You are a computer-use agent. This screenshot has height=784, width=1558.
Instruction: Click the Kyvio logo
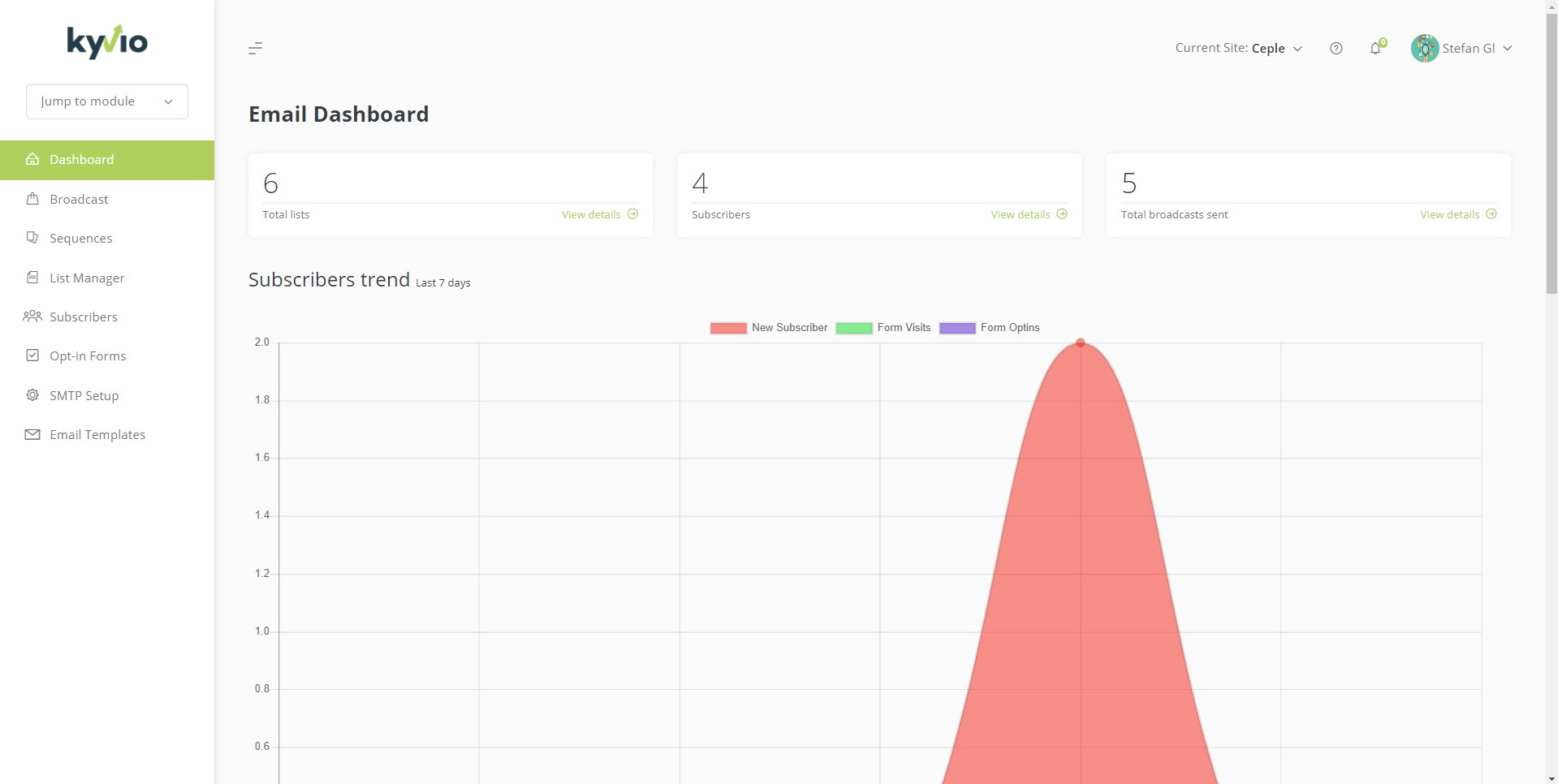(x=107, y=41)
